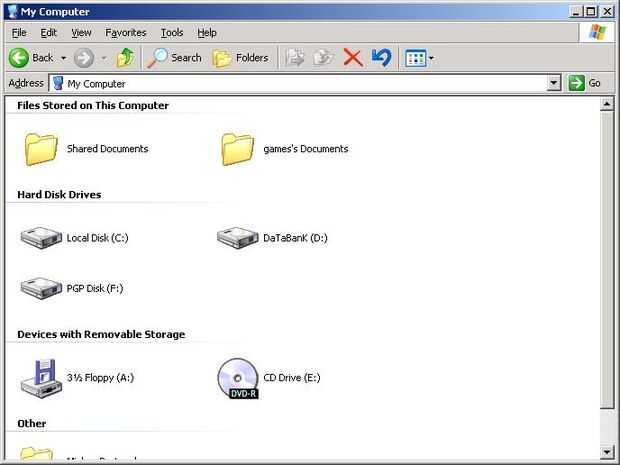Image resolution: width=620 pixels, height=465 pixels.
Task: Open the Tools menu
Action: click(172, 33)
